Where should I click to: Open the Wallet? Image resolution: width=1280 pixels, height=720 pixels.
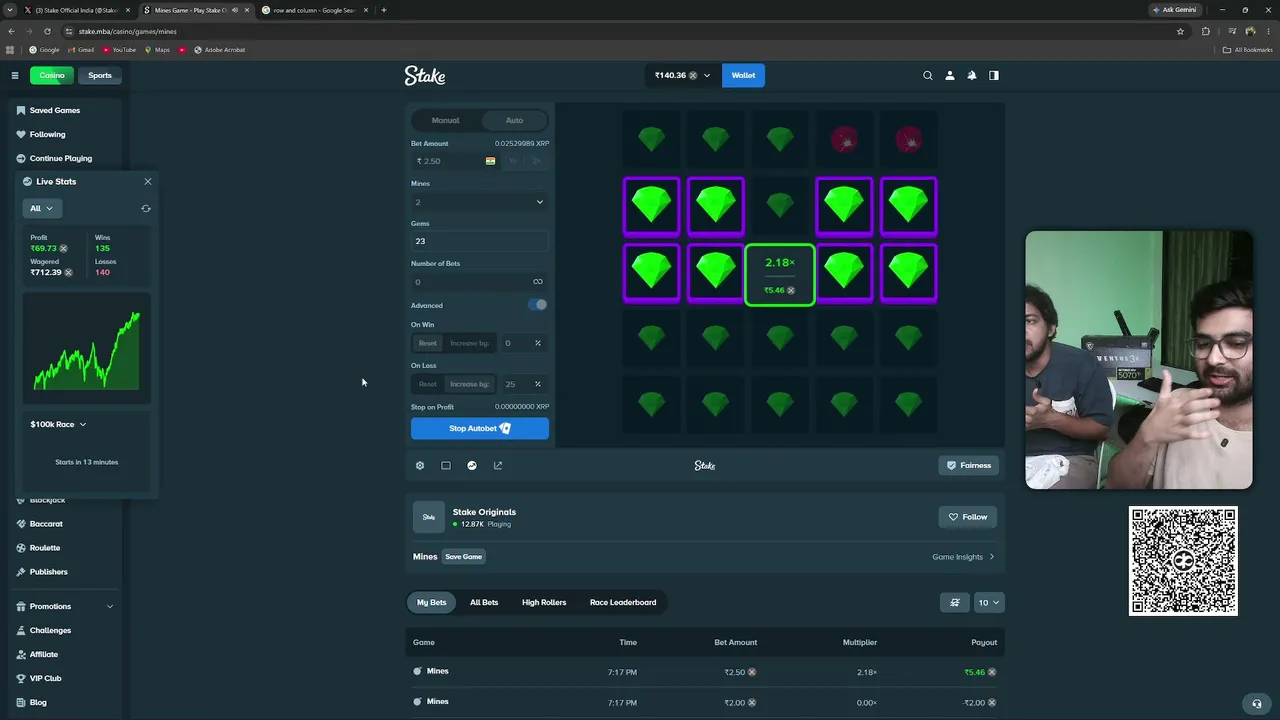point(743,75)
